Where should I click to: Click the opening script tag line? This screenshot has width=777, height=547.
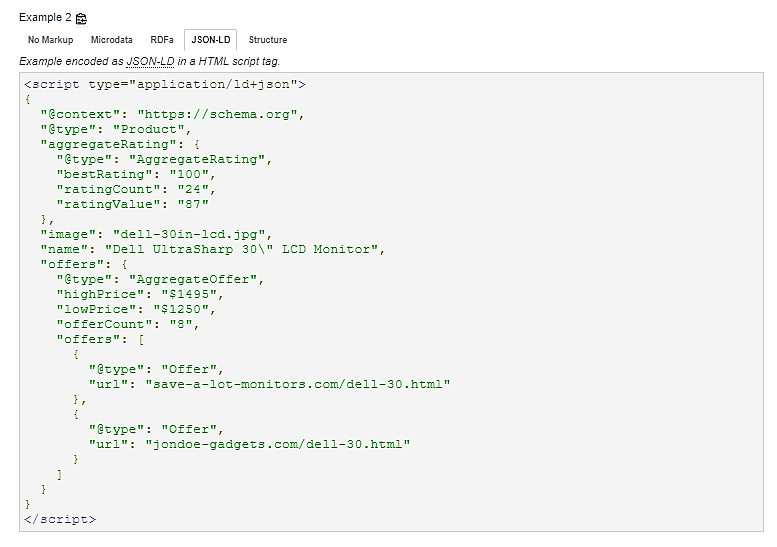[x=165, y=85]
